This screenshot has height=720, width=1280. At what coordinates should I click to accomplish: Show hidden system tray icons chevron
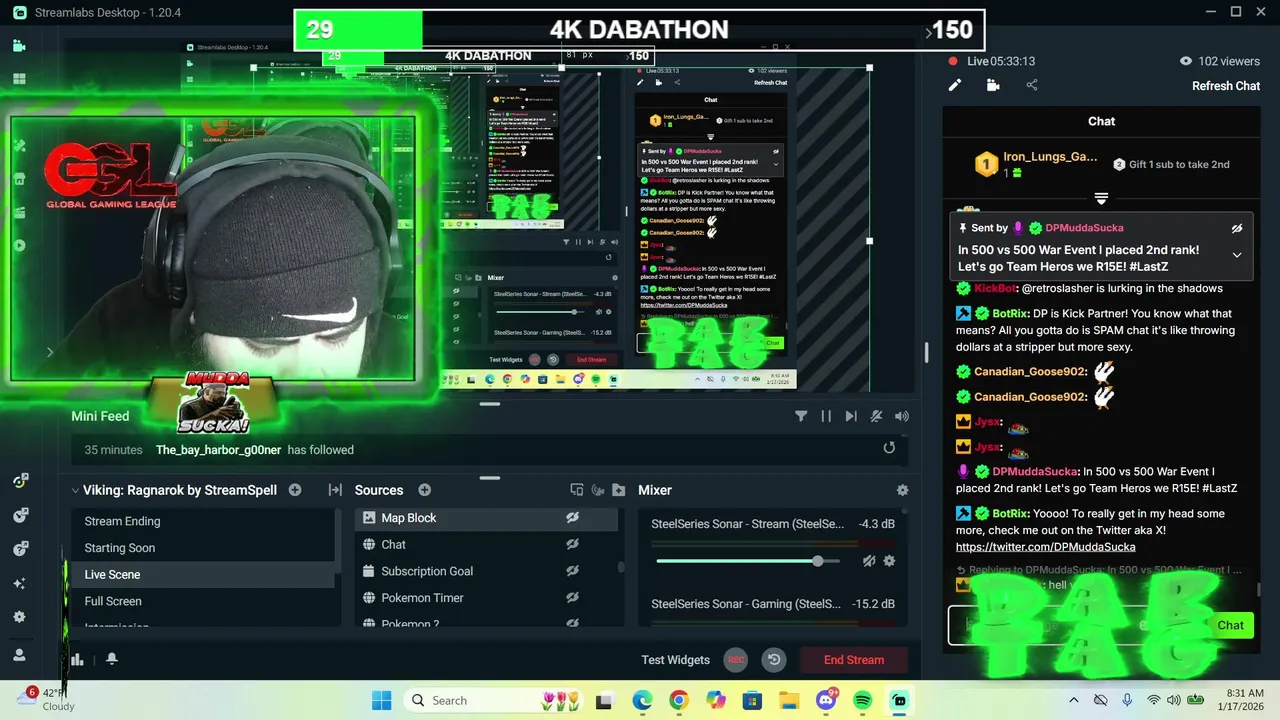[x=1074, y=700]
